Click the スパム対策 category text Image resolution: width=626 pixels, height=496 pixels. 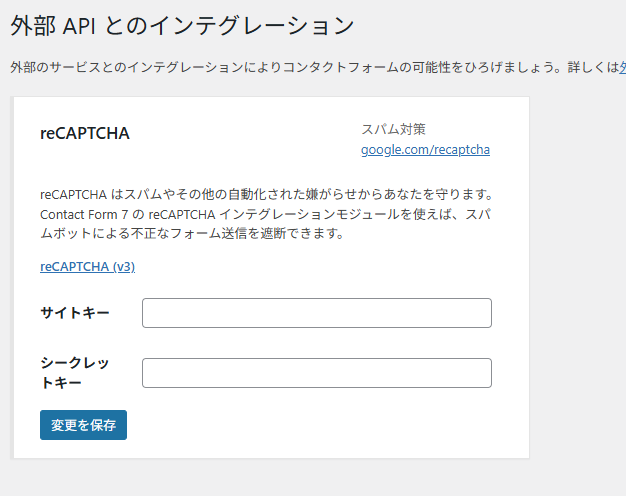(x=393, y=129)
